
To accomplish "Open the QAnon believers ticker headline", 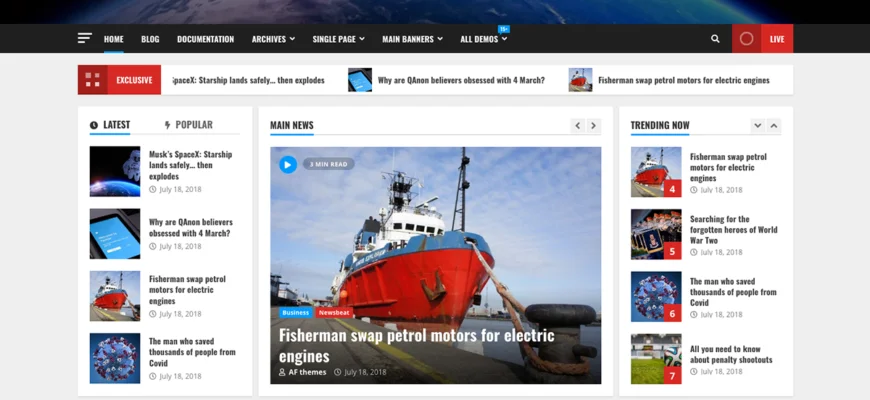I will click(x=460, y=80).
